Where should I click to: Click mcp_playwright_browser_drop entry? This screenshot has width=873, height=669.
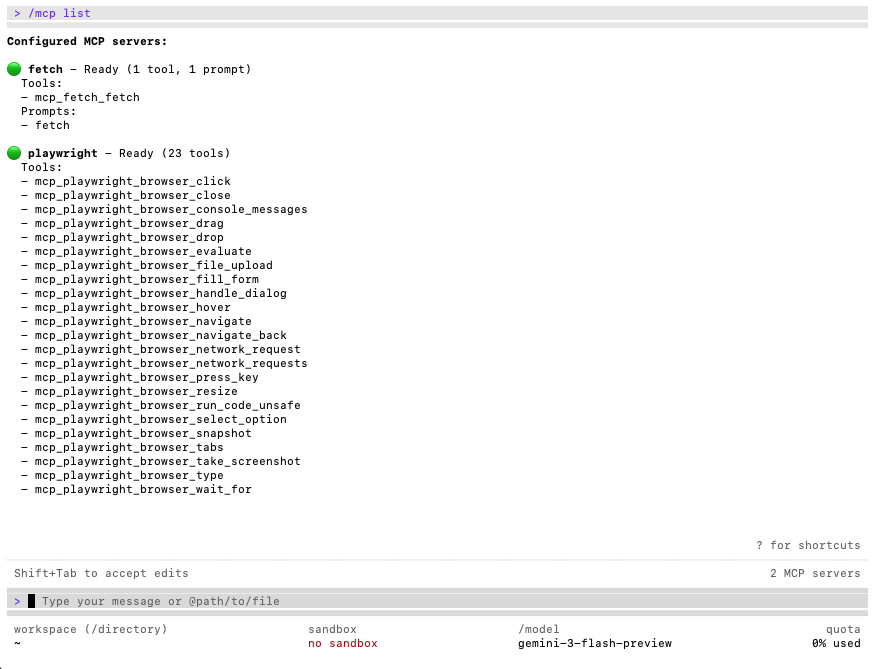point(129,237)
